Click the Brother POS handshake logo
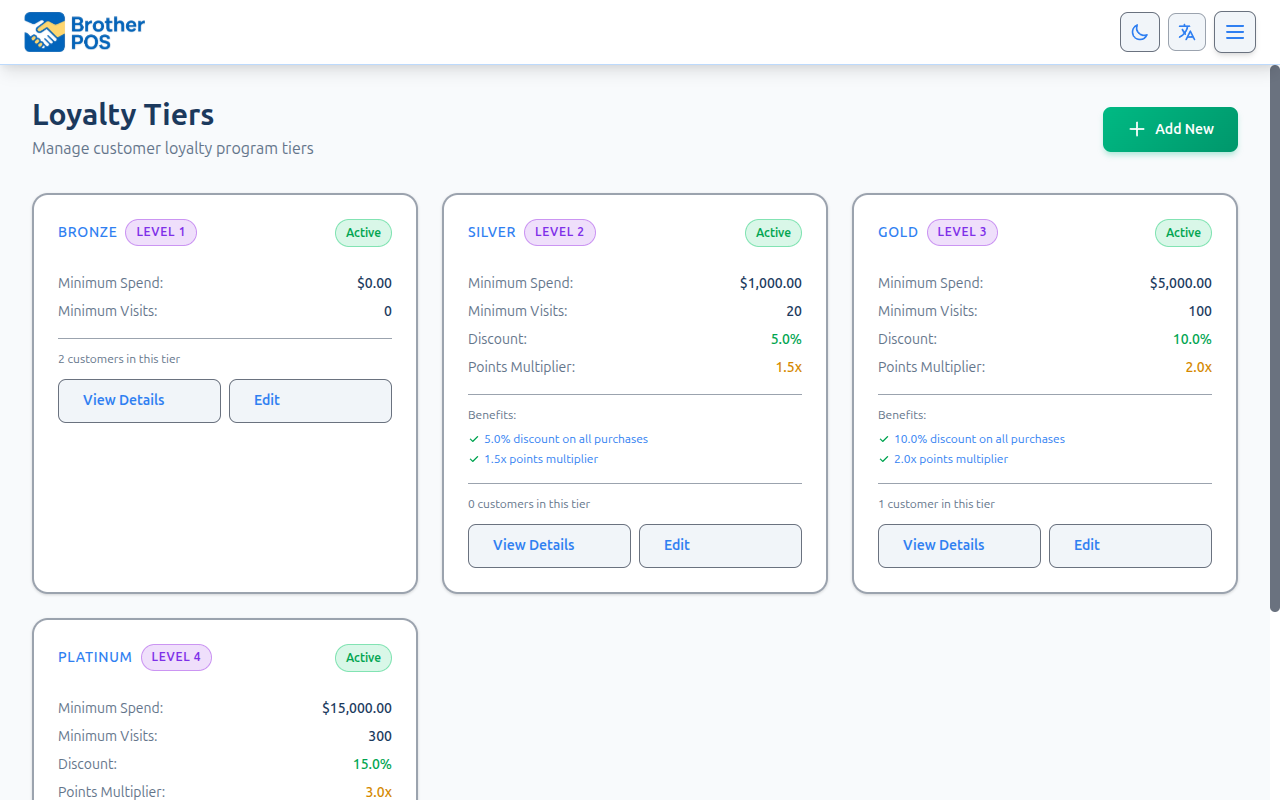1280x800 pixels. [x=44, y=32]
